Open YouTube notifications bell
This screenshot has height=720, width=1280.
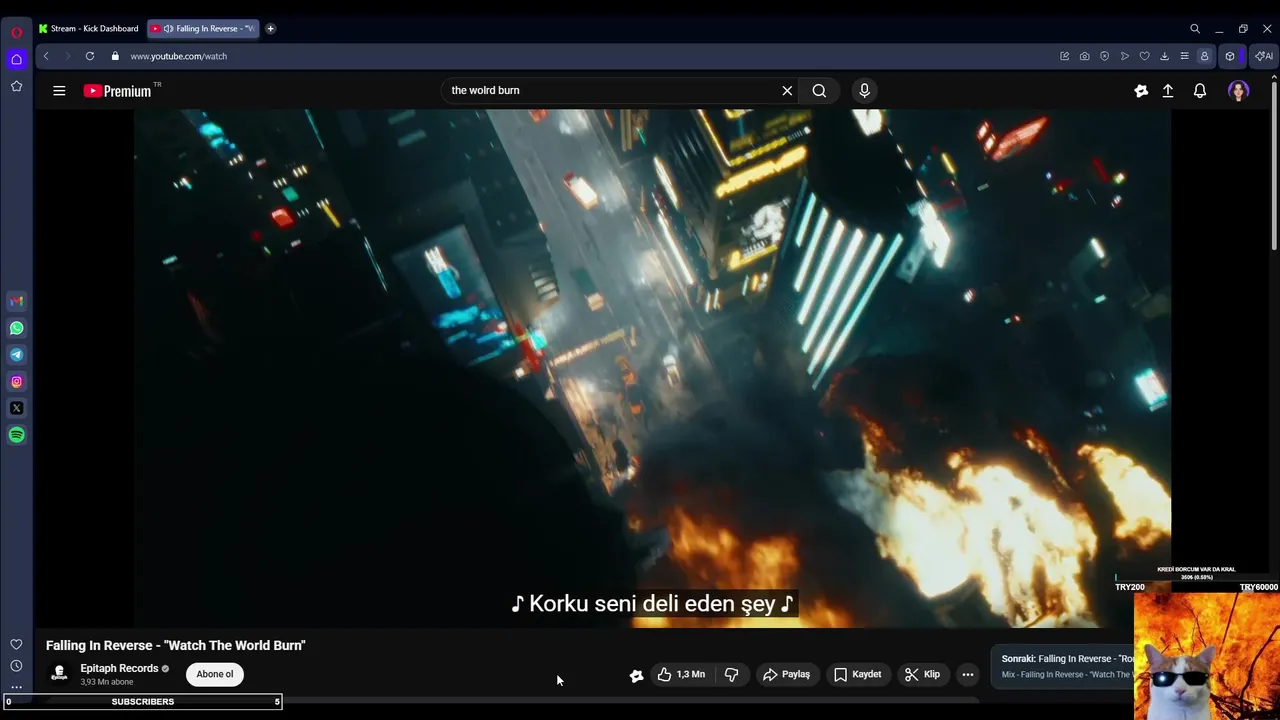click(1200, 90)
